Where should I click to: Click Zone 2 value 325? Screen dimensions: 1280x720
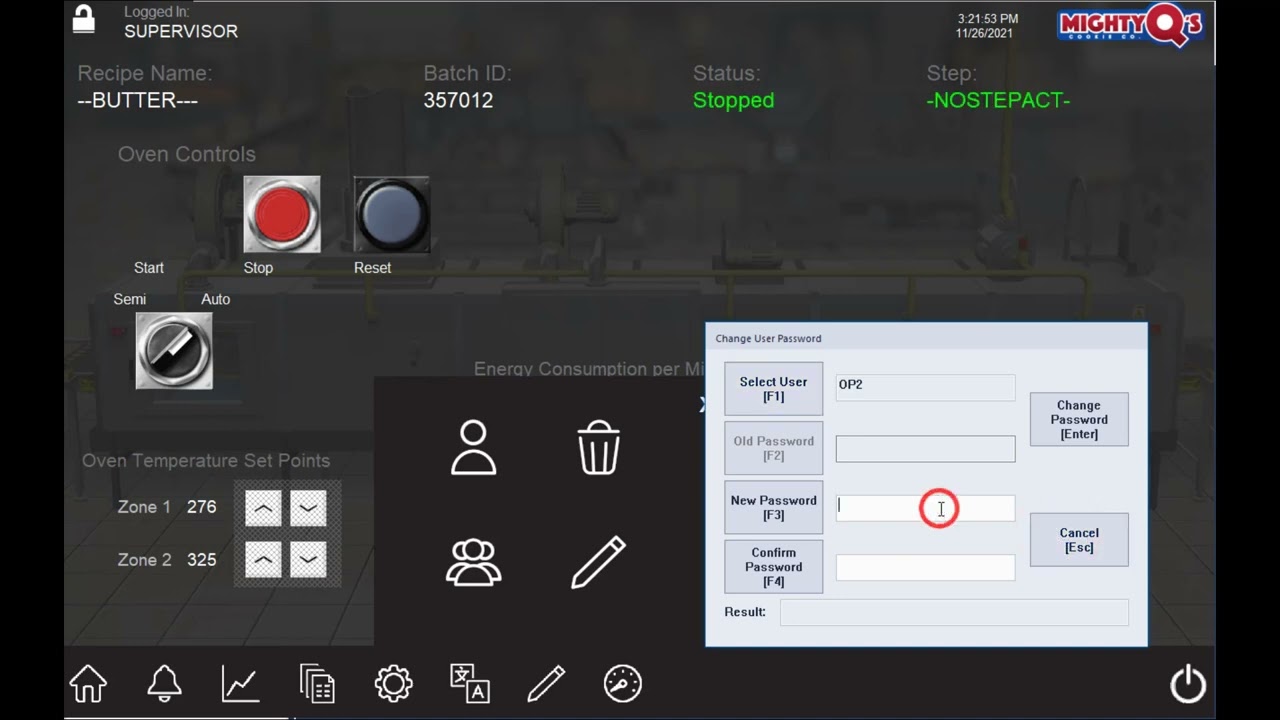tap(201, 560)
